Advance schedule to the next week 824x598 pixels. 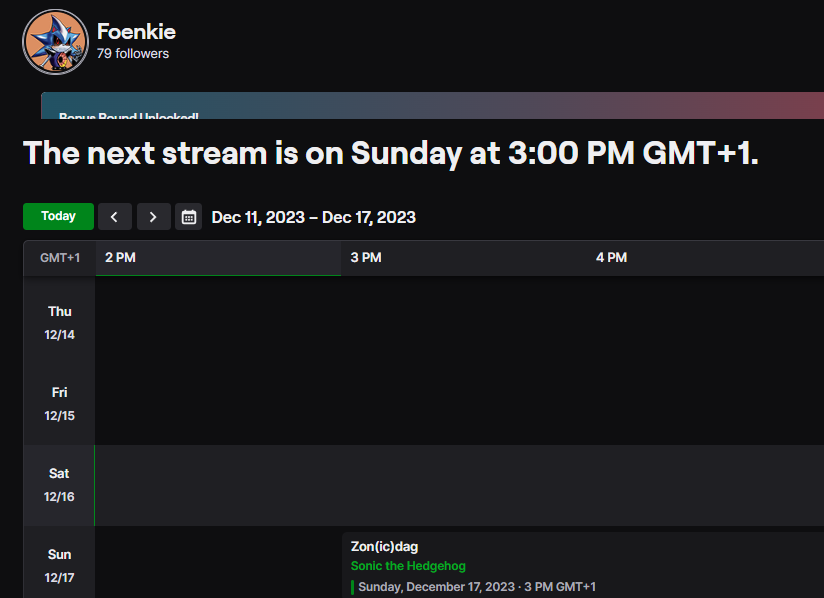point(153,217)
